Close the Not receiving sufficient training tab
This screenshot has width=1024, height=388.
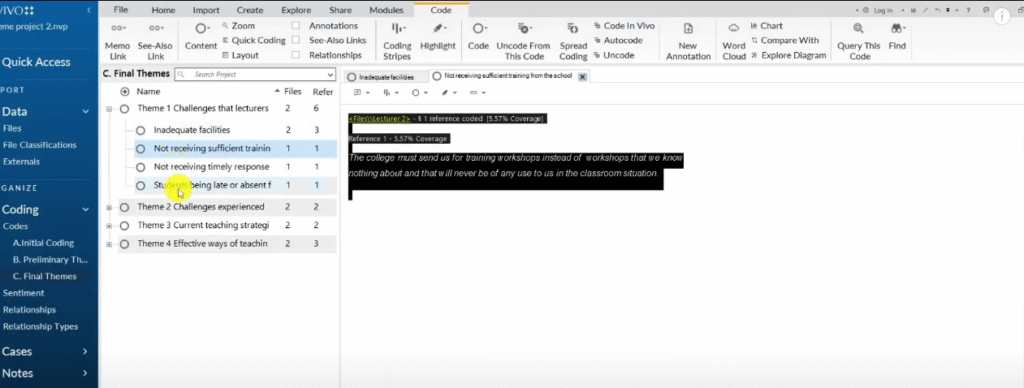coord(583,76)
